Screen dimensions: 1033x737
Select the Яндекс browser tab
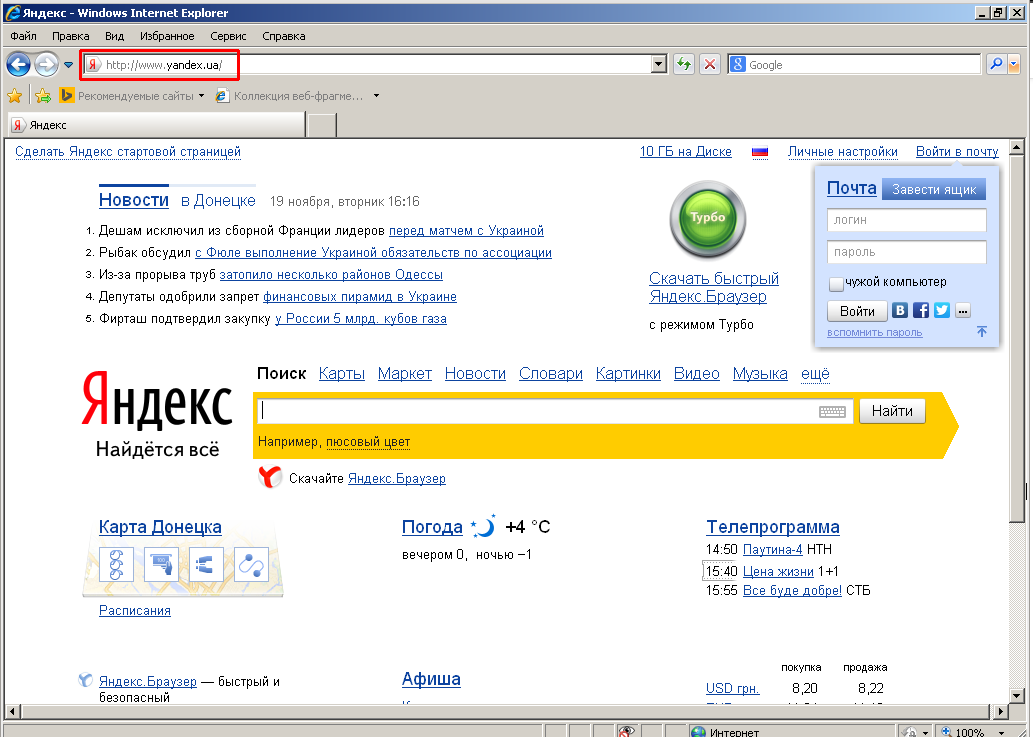157,125
